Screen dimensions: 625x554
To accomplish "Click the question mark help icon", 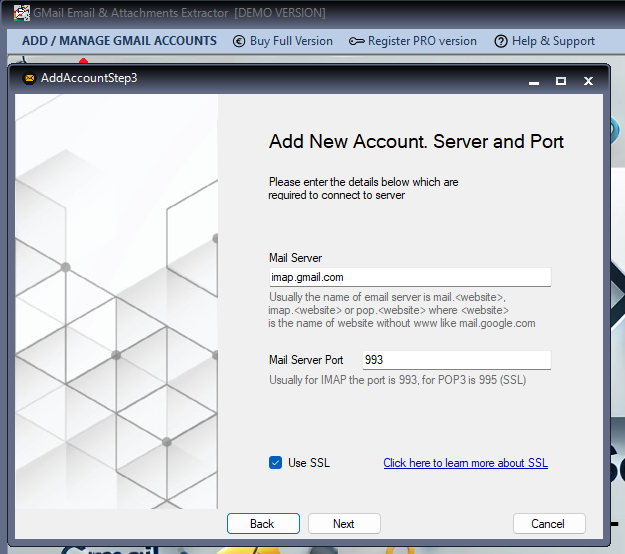I will [x=501, y=41].
